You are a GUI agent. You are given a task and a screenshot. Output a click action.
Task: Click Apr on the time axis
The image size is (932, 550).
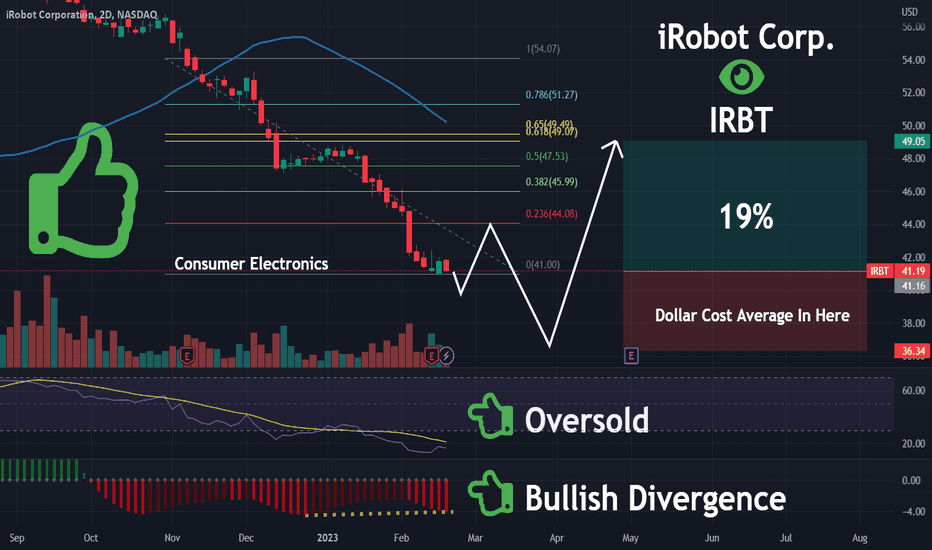tap(556, 538)
